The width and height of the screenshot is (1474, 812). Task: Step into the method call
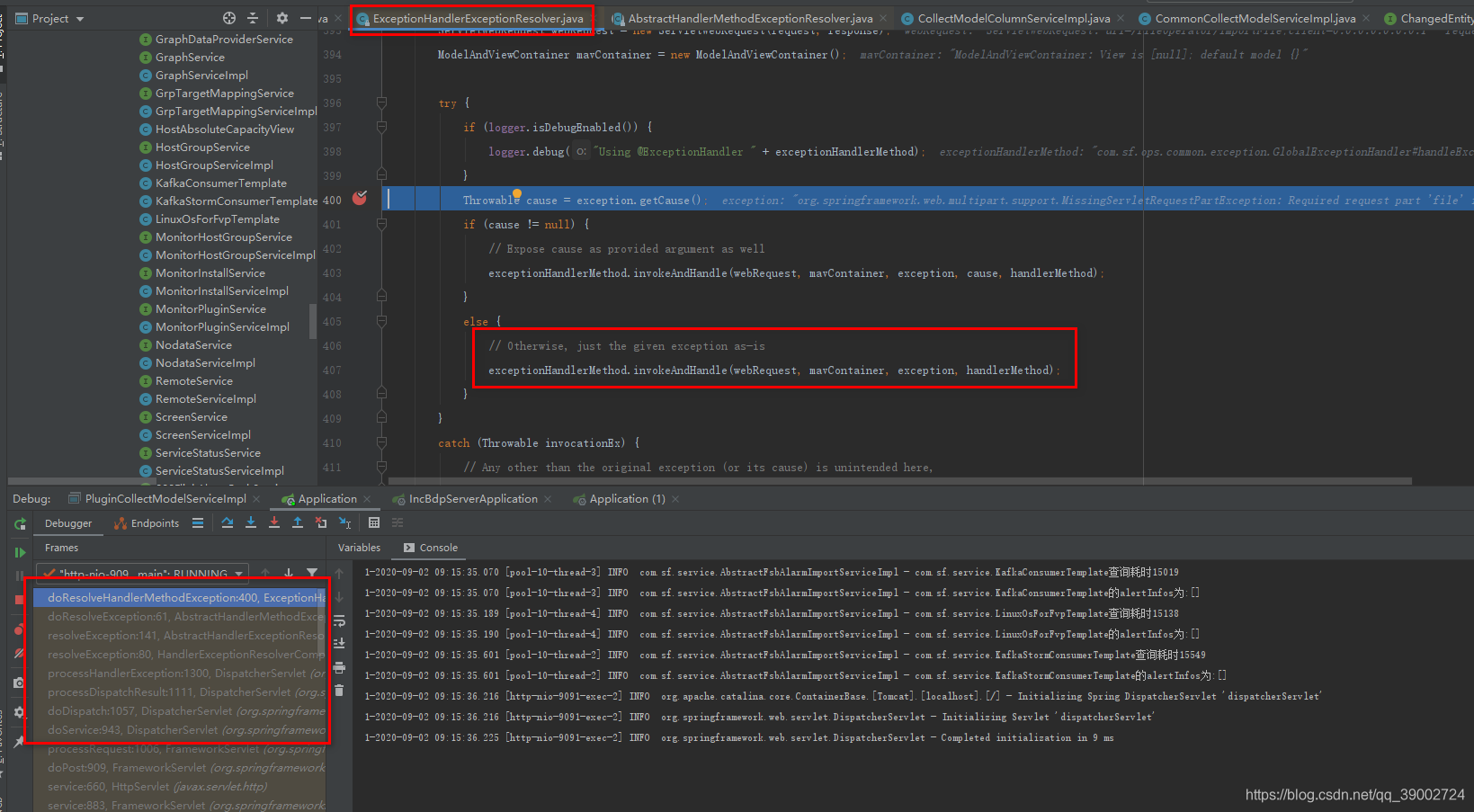pos(251,522)
